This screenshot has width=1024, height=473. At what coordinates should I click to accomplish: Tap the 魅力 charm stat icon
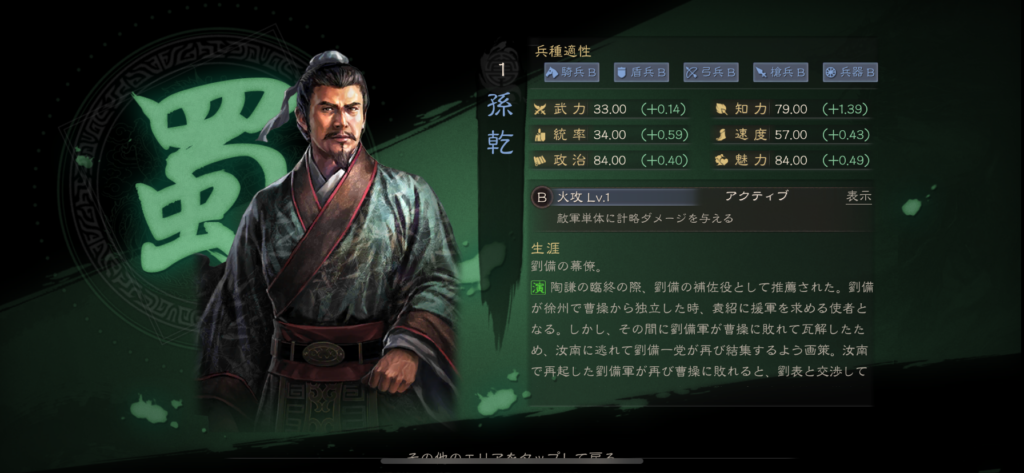tap(721, 160)
